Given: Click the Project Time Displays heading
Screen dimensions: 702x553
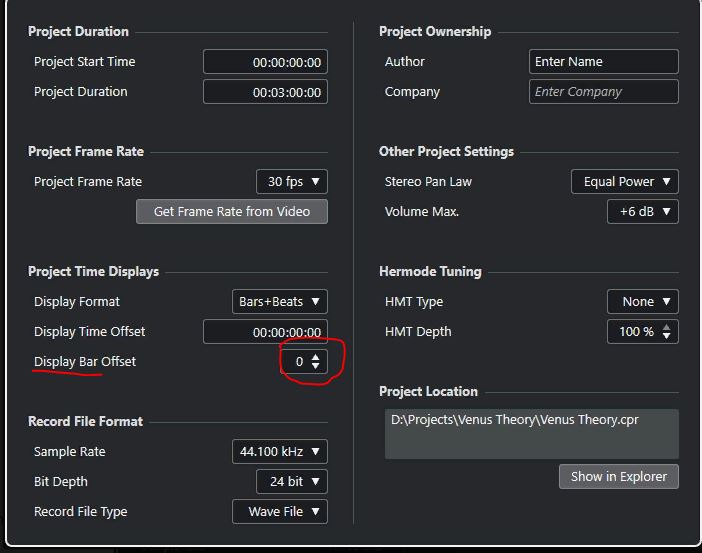Looking at the screenshot, I should tap(93, 271).
